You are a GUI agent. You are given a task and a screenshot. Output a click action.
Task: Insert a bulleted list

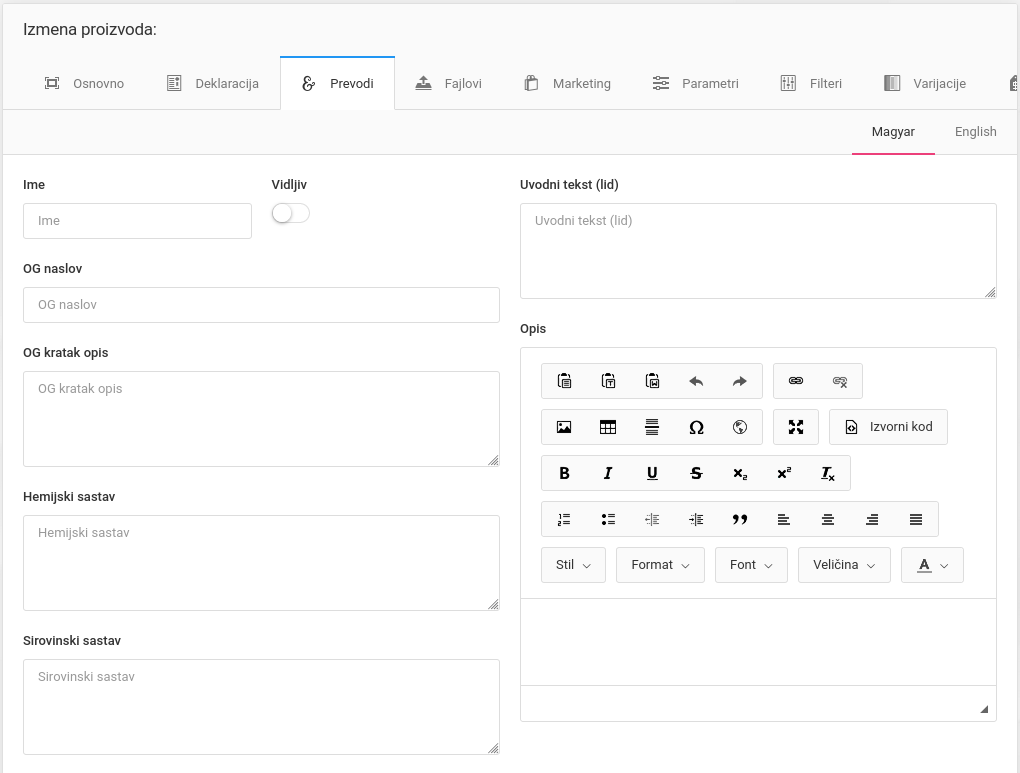tap(608, 519)
